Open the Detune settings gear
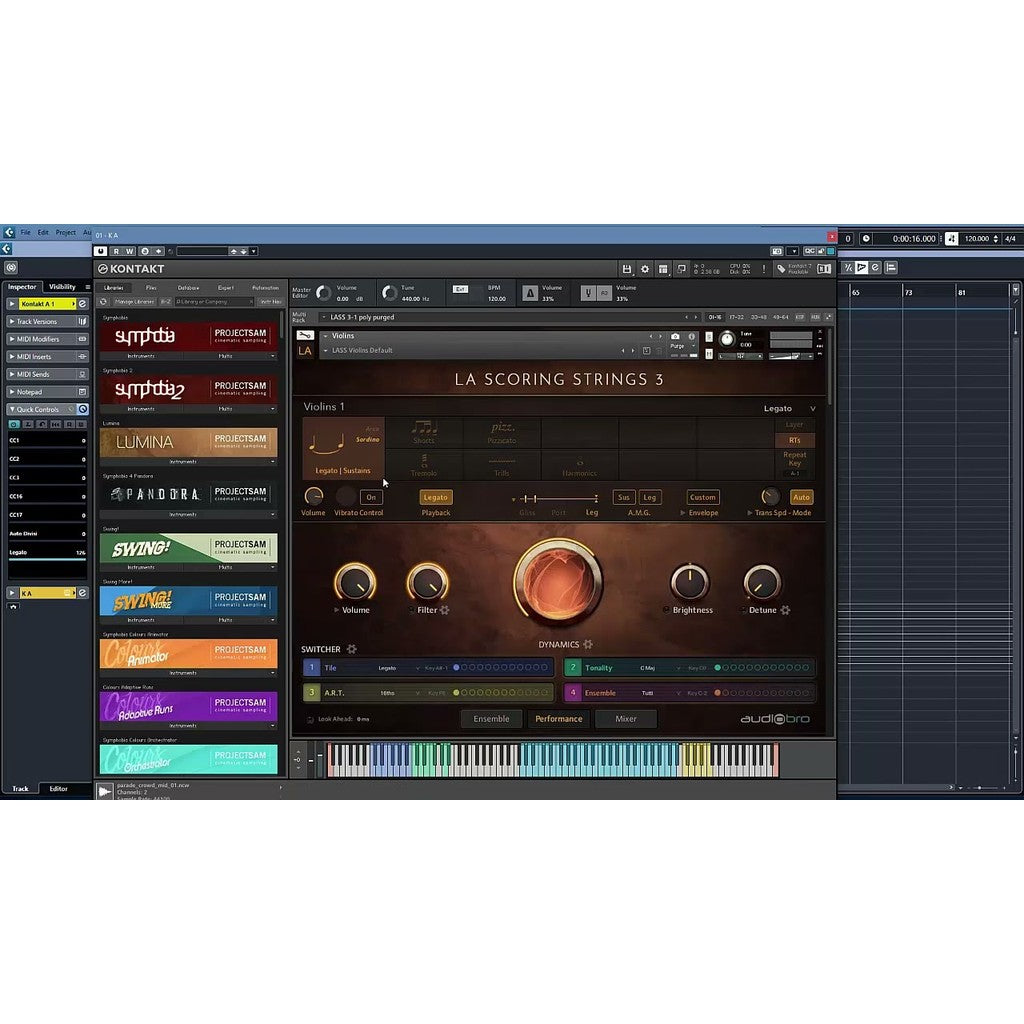The height and width of the screenshot is (1024, 1024). pos(786,610)
